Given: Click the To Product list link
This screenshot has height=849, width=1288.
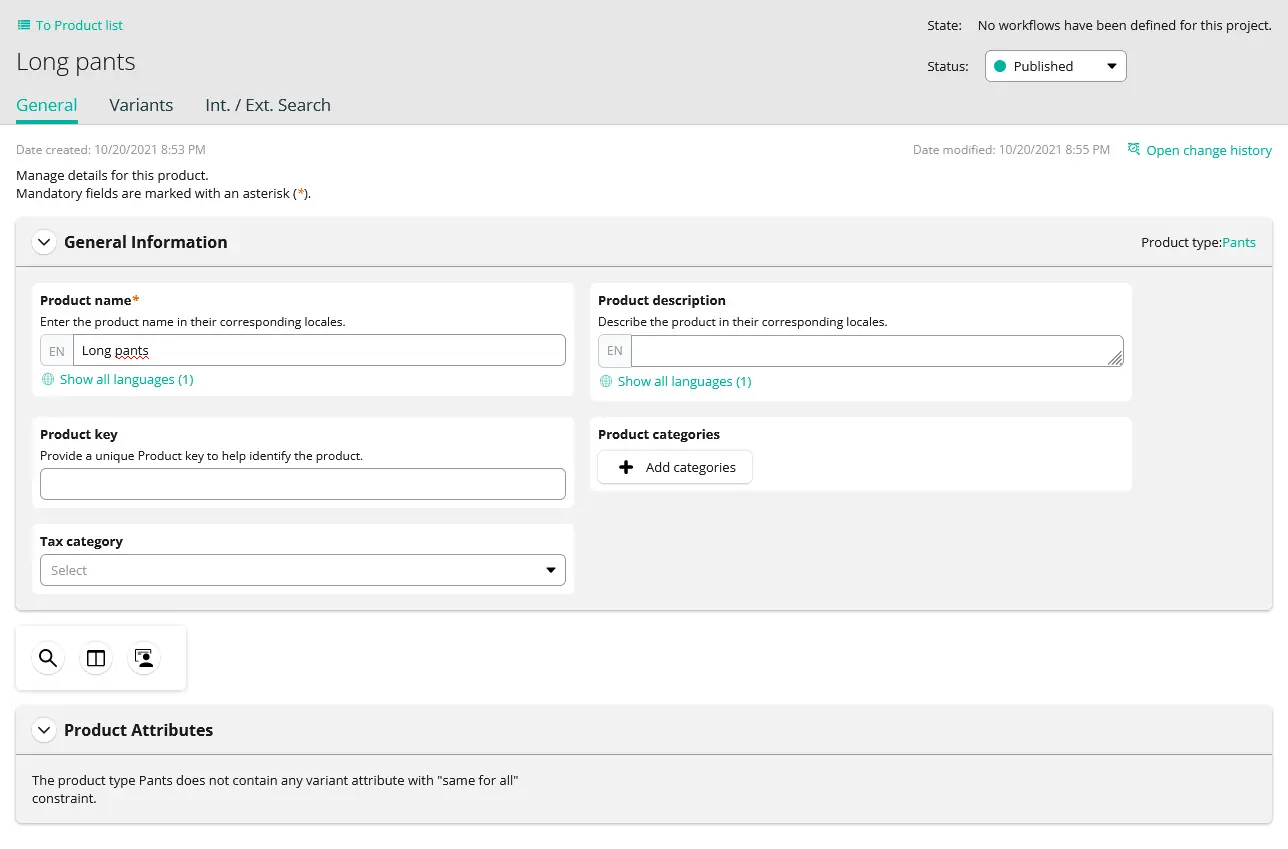Looking at the screenshot, I should point(77,25).
